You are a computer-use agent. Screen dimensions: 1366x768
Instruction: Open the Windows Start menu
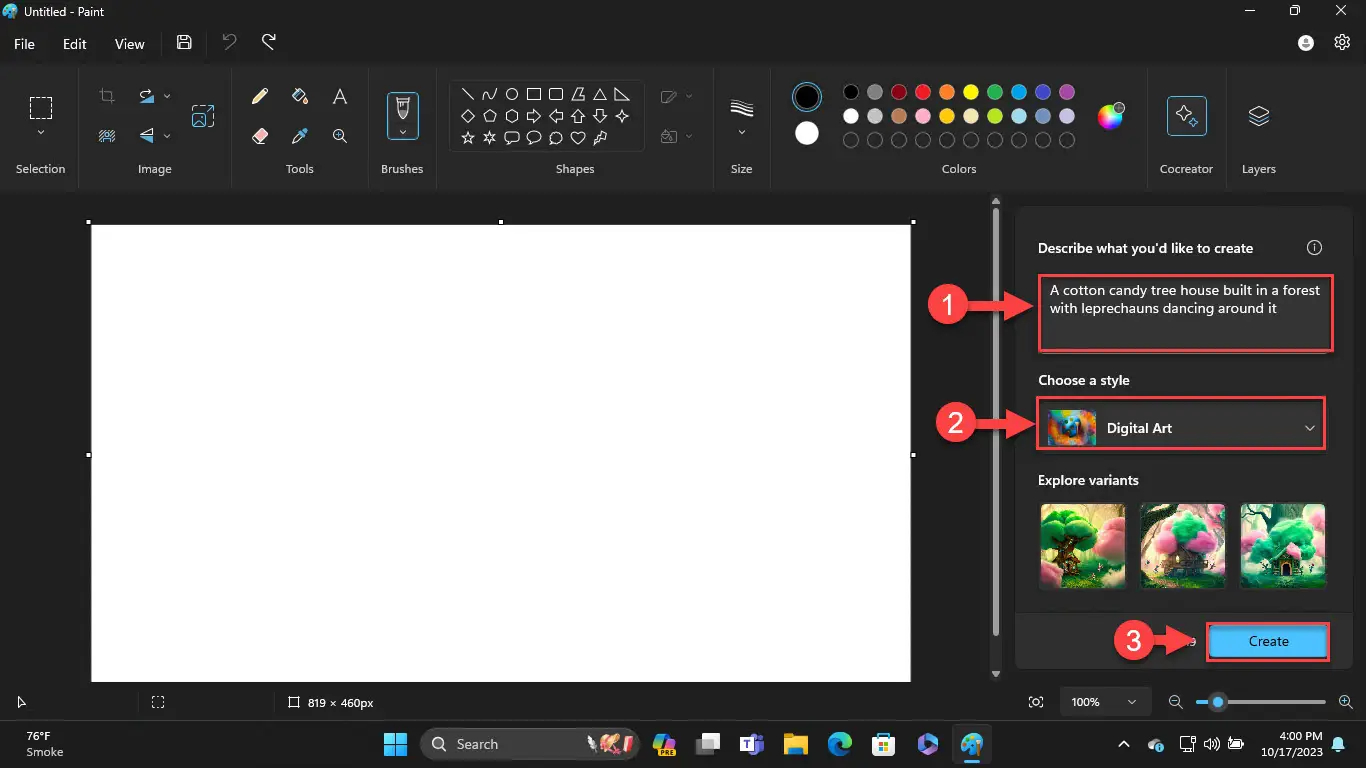click(x=395, y=744)
